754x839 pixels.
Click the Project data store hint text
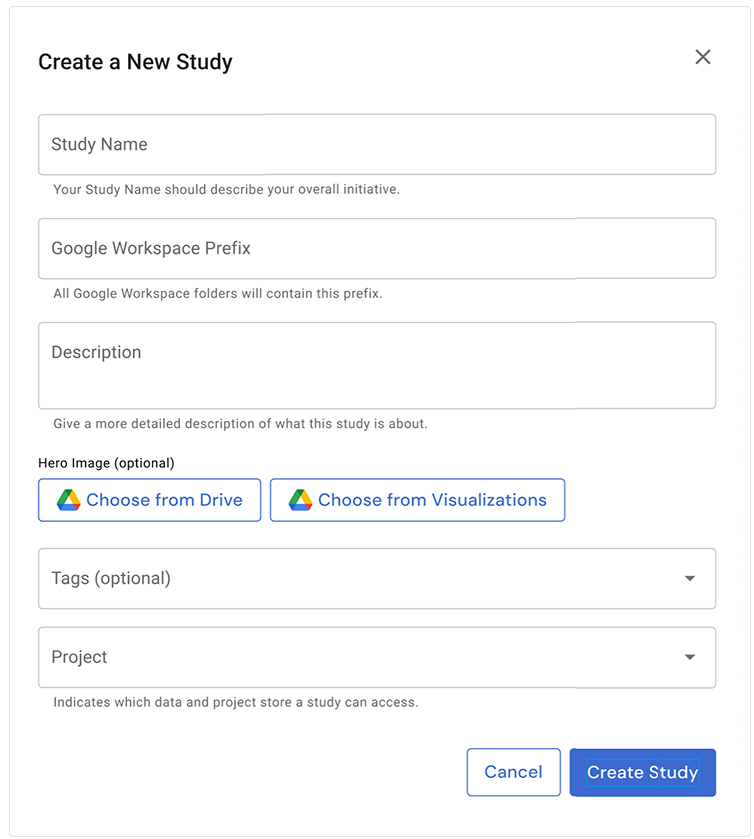pyautogui.click(x=235, y=702)
